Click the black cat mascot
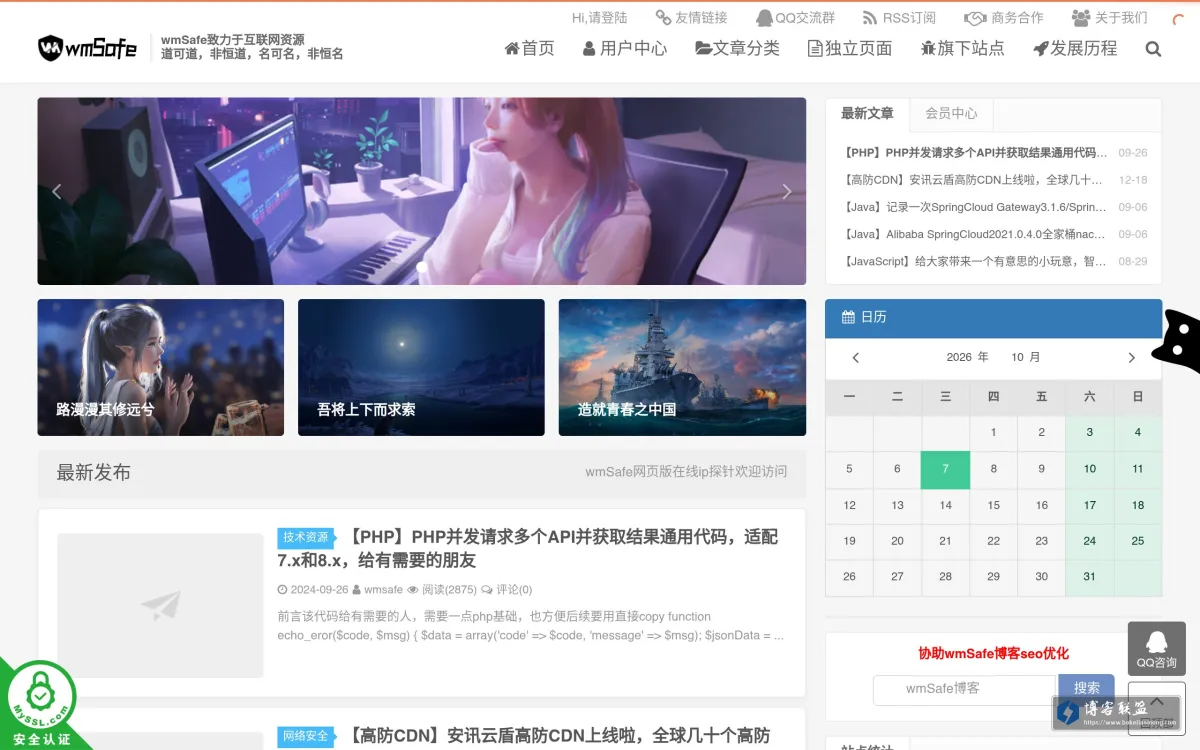The height and width of the screenshot is (750, 1200). pos(1178,343)
